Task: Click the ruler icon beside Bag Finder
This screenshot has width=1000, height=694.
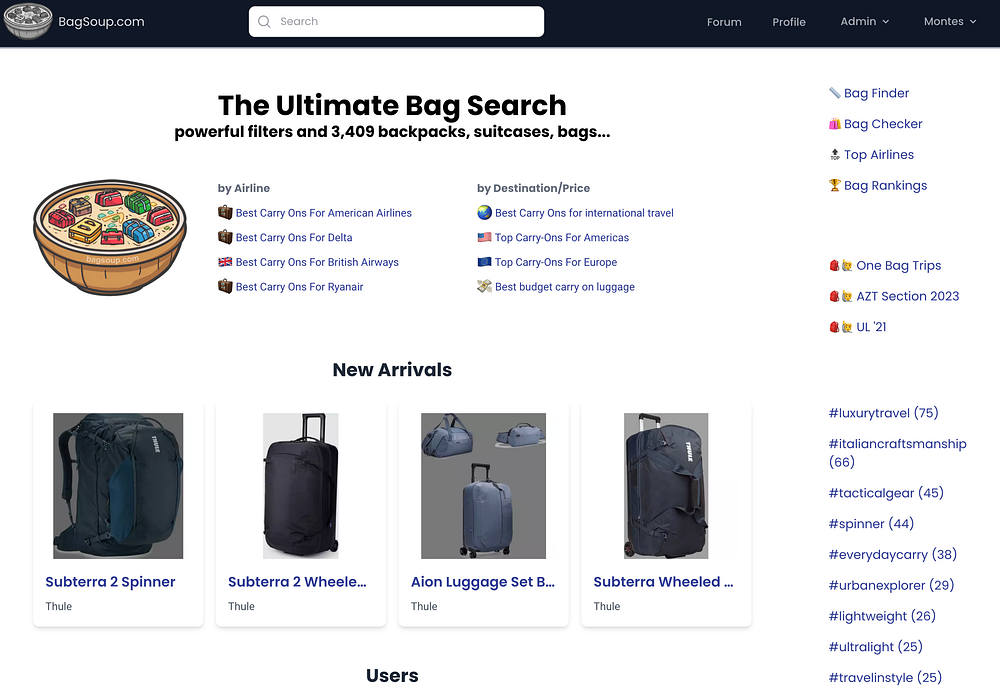Action: tap(834, 93)
